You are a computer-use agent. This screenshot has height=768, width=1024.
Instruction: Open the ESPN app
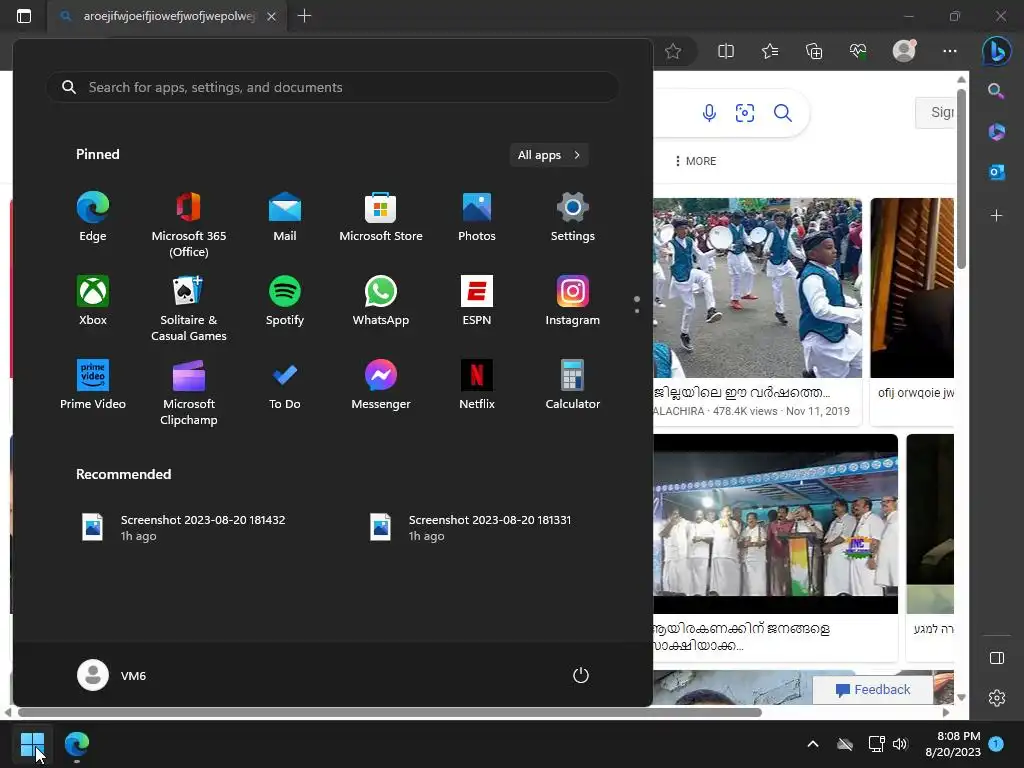477,301
